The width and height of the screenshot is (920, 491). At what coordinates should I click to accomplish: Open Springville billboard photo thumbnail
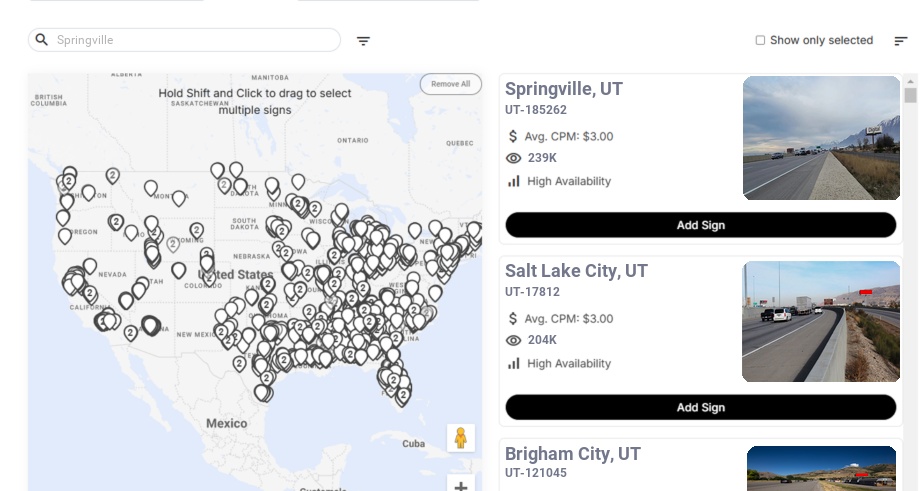coord(821,138)
